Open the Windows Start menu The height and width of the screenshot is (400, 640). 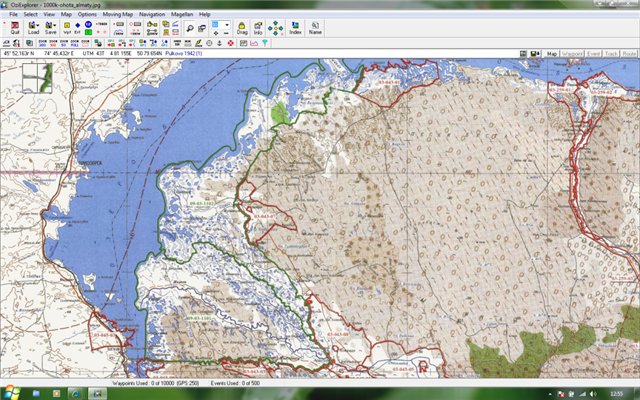pos(11,393)
